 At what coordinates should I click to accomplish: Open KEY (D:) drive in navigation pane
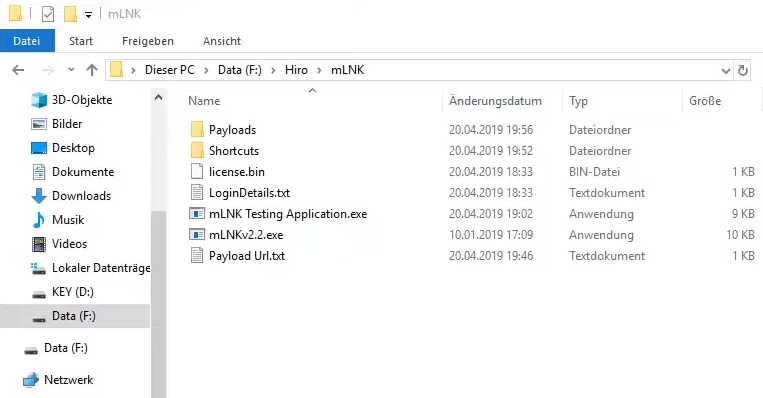click(73, 291)
